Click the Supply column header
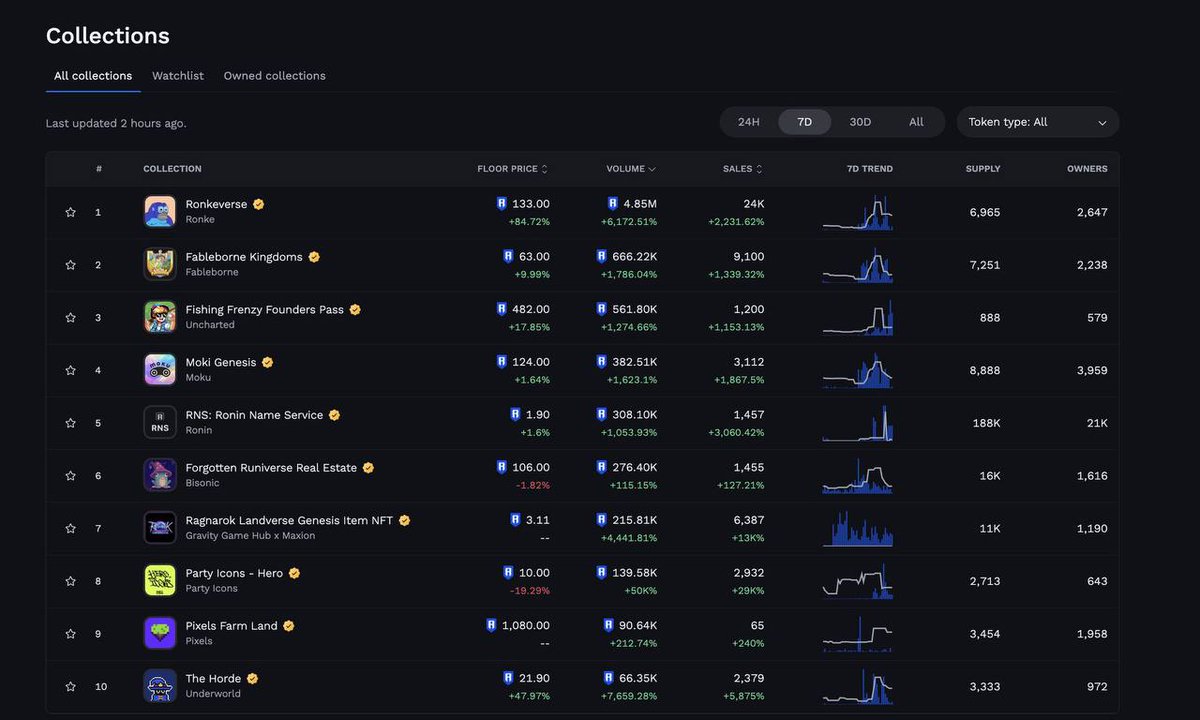 click(983, 169)
